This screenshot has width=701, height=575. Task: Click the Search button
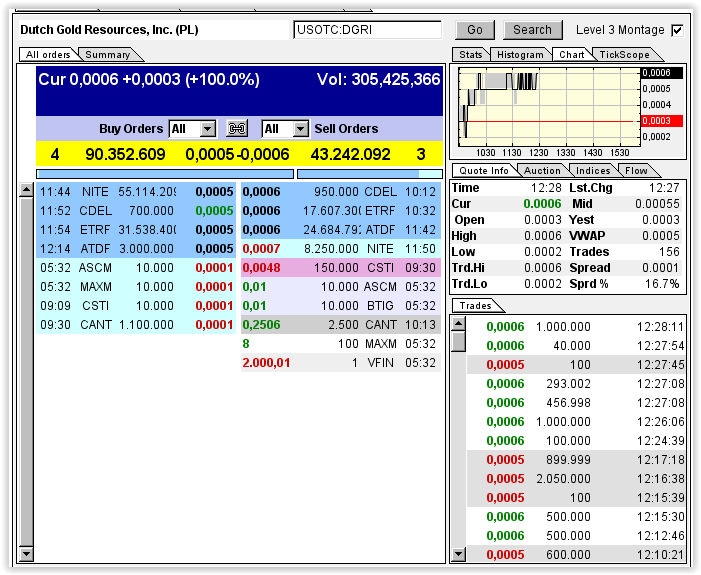[x=532, y=30]
